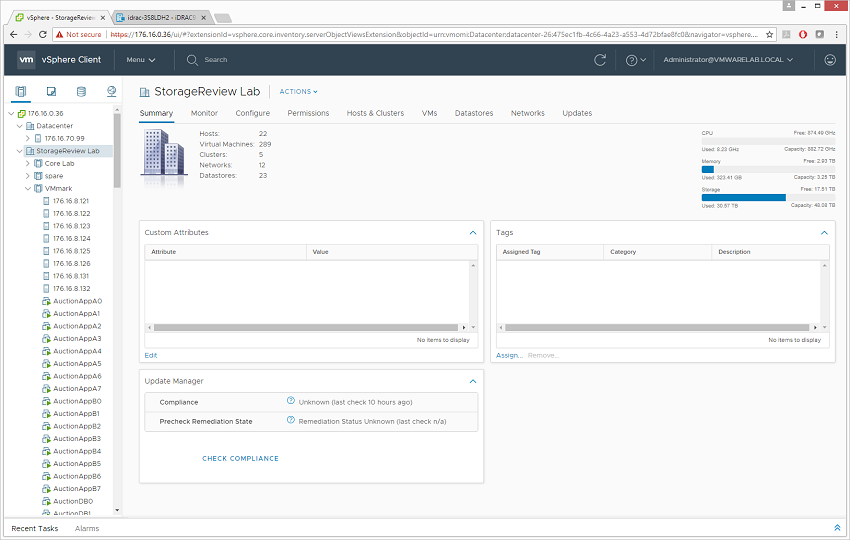The width and height of the screenshot is (850, 540).
Task: Open the Actions dropdown menu
Action: coord(298,92)
